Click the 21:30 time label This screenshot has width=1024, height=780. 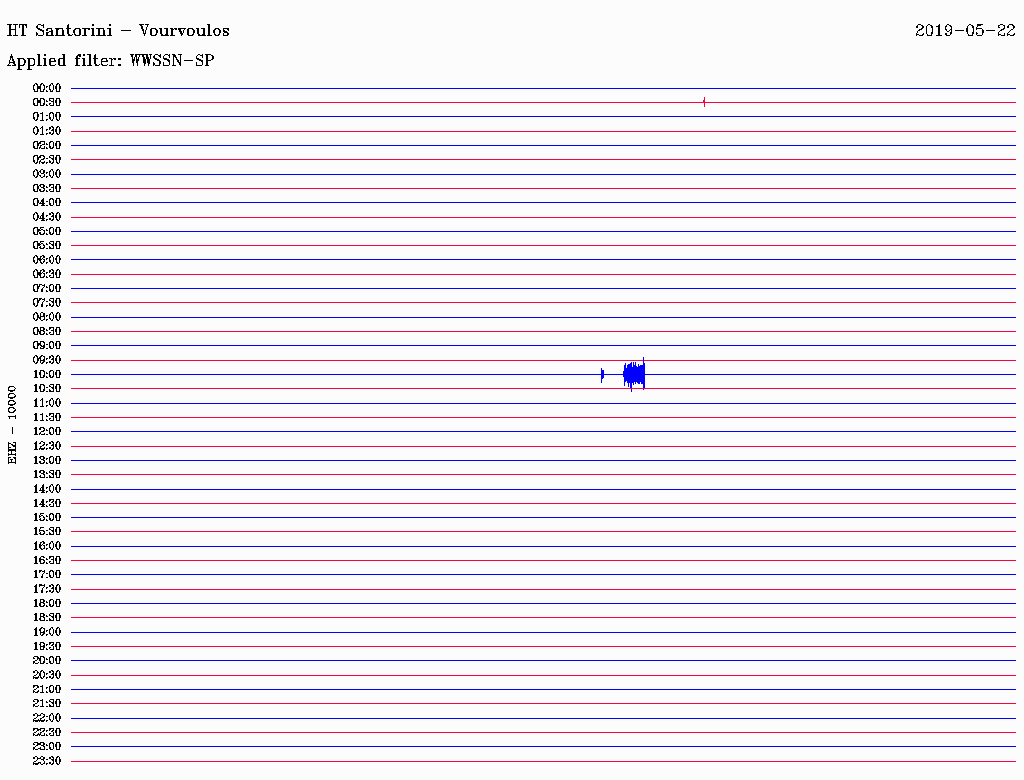tap(47, 704)
